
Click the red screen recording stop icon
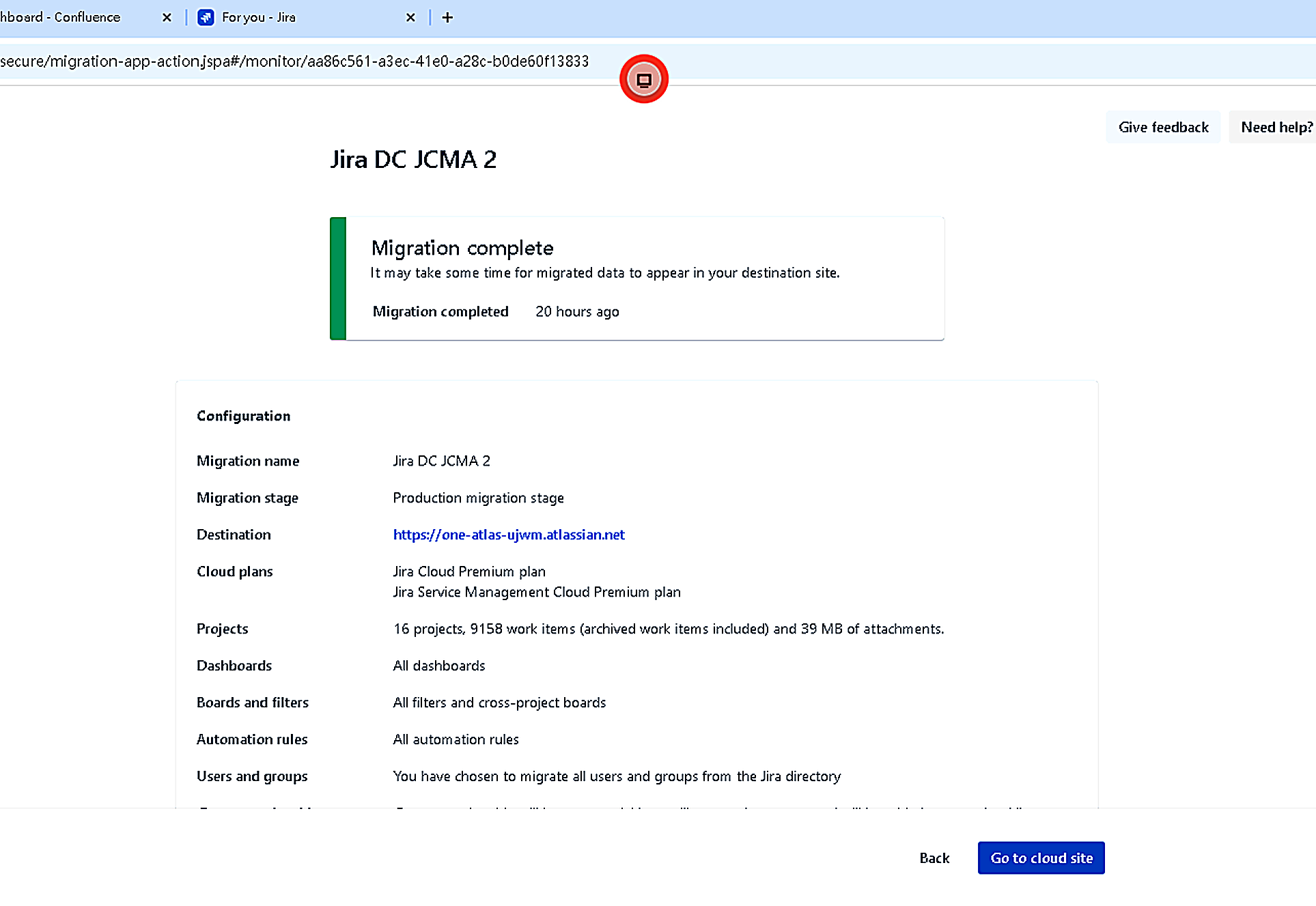tap(643, 79)
